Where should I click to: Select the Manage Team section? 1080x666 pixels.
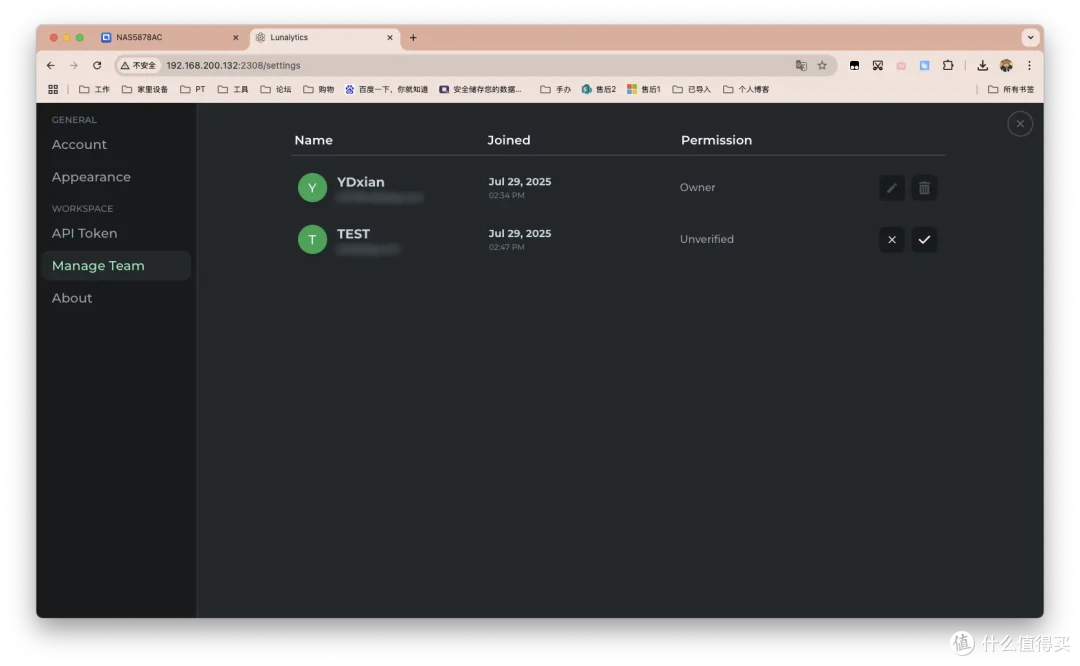coord(116,266)
